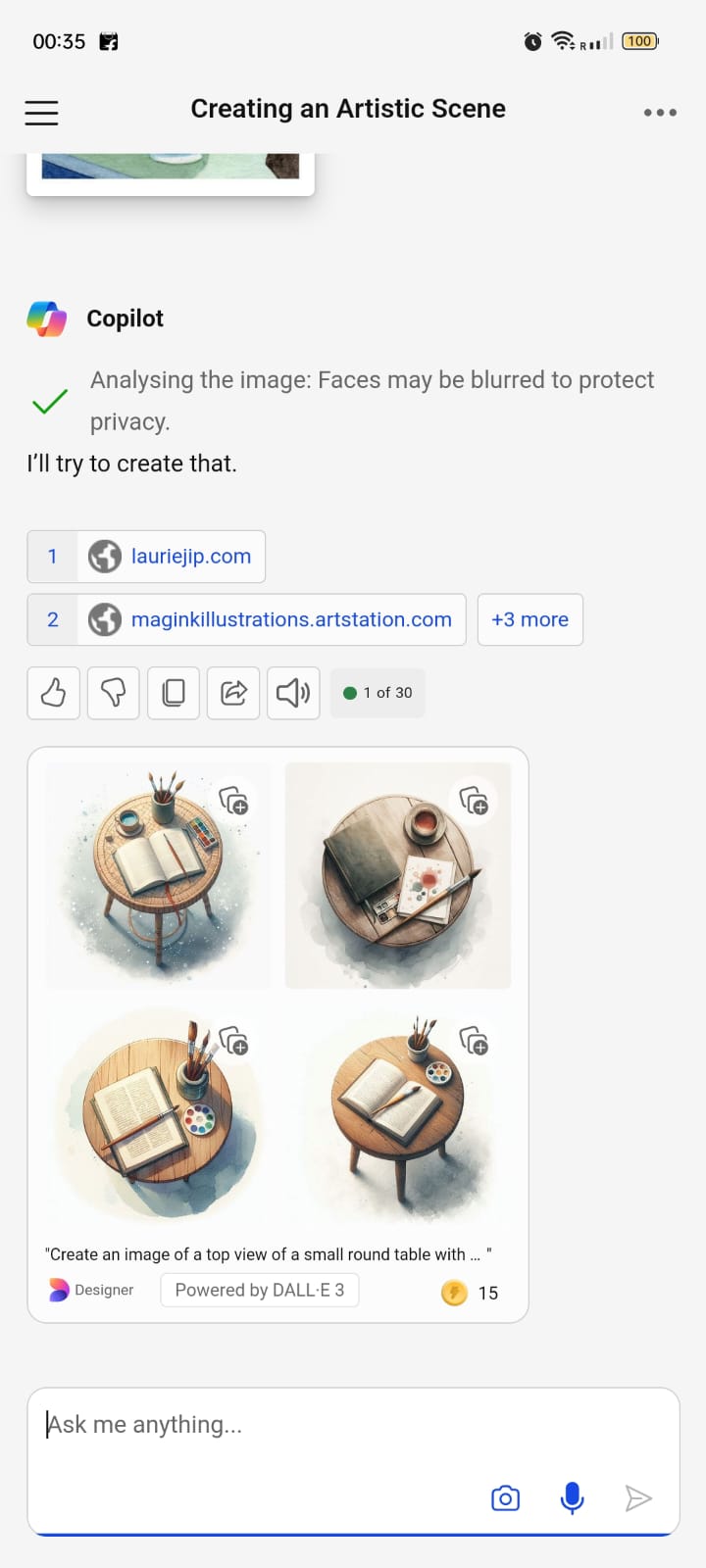Tap the gold boost coin icon

(x=454, y=1293)
